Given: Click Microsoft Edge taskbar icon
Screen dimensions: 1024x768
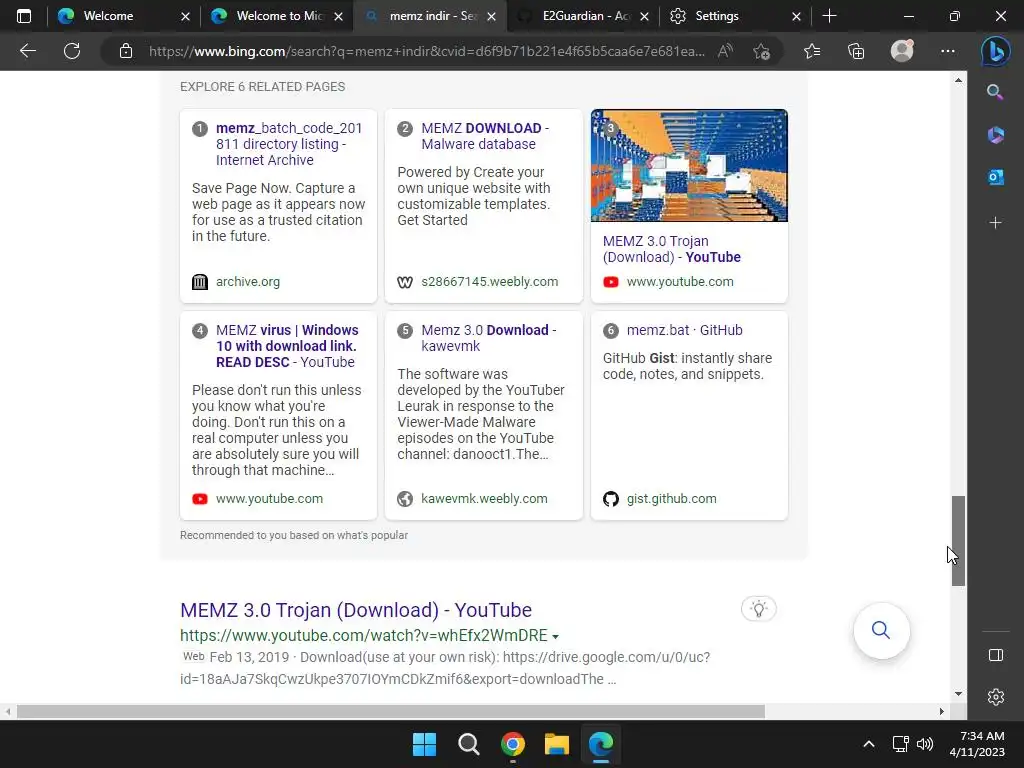Looking at the screenshot, I should click(x=601, y=744).
